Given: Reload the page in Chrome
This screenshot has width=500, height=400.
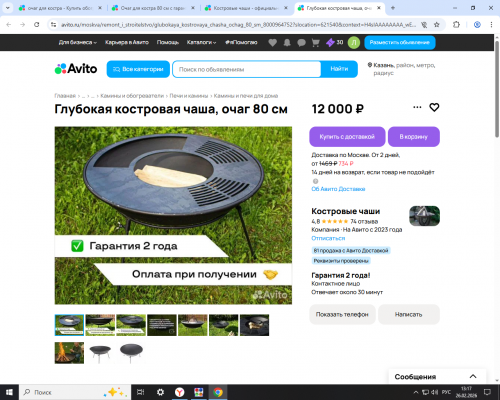Looking at the screenshot, I should click(x=37, y=24).
